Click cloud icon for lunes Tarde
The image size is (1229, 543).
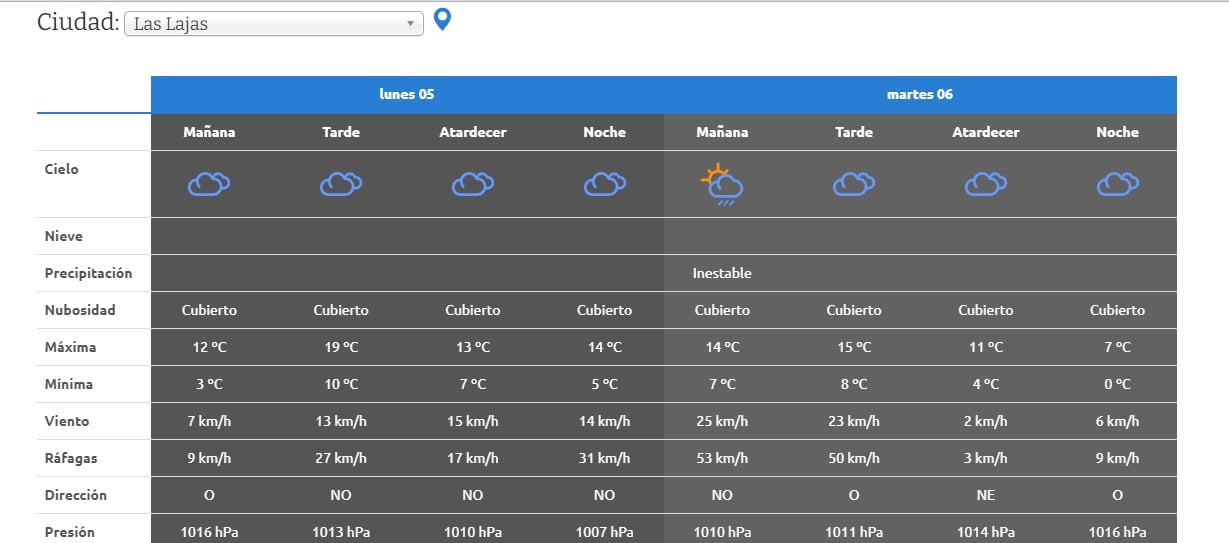[x=341, y=184]
